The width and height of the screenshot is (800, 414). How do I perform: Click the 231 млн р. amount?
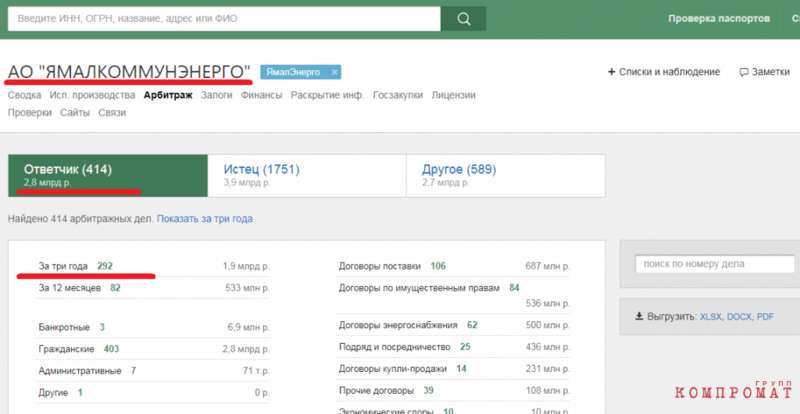click(x=547, y=369)
